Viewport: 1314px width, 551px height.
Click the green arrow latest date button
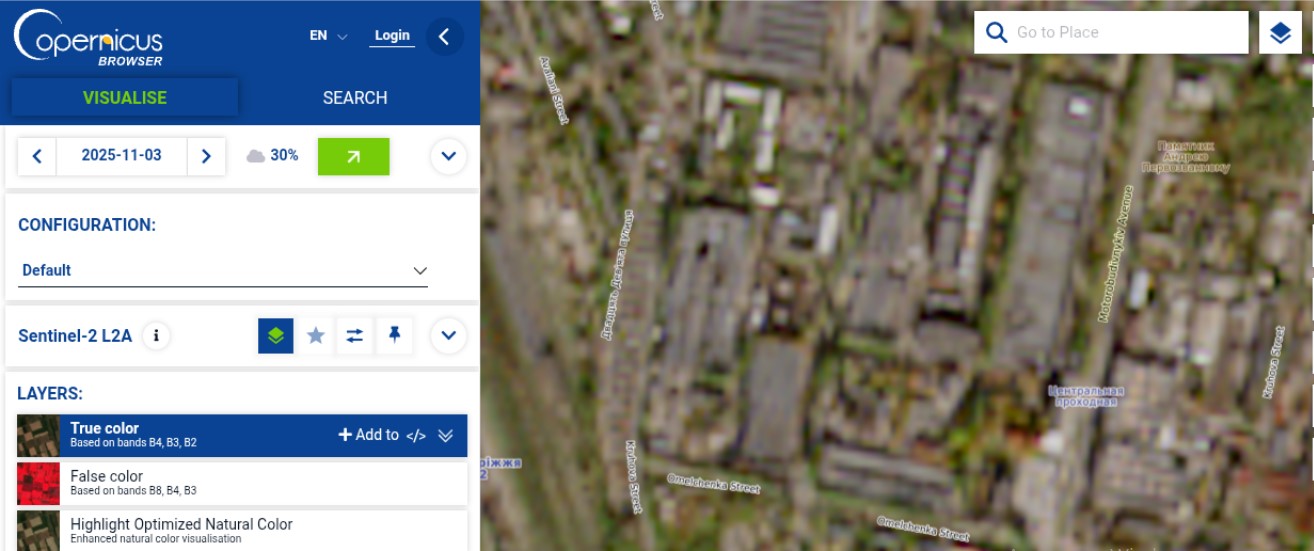click(x=353, y=156)
